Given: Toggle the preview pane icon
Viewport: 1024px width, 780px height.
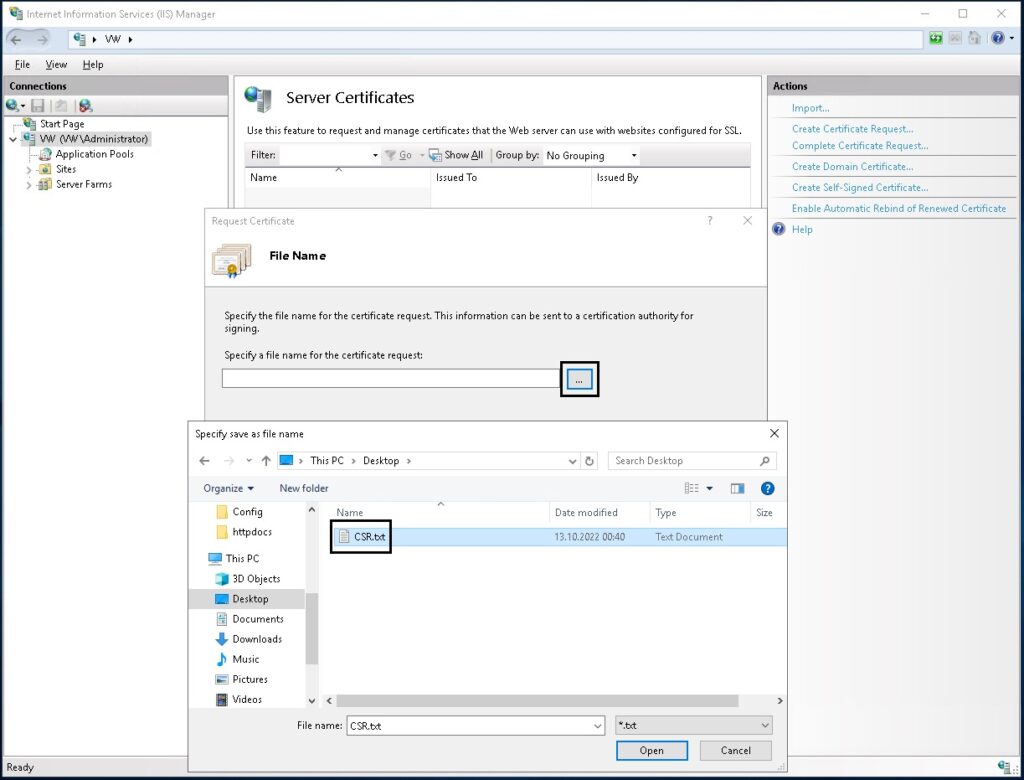Looking at the screenshot, I should point(738,488).
